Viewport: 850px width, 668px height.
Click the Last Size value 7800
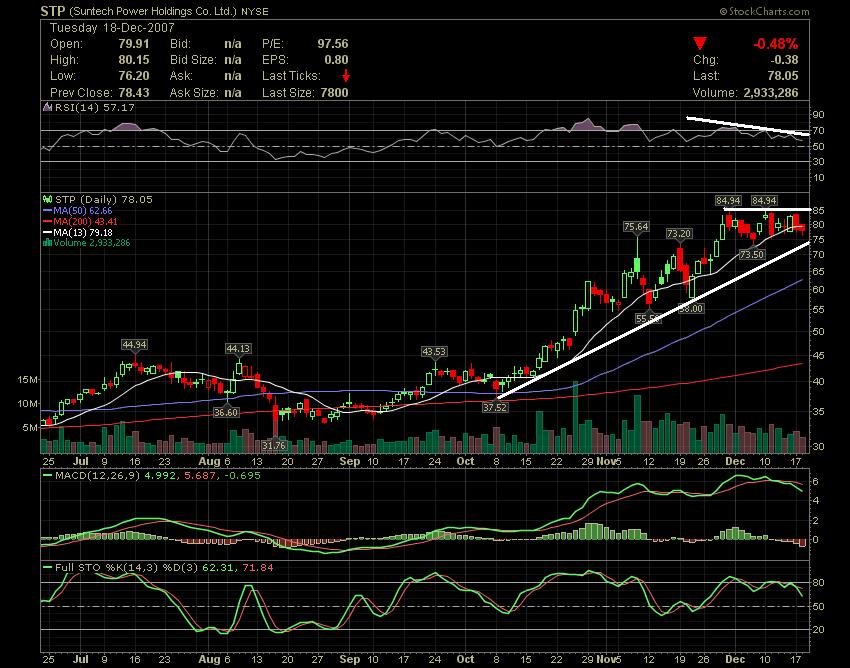[x=334, y=92]
